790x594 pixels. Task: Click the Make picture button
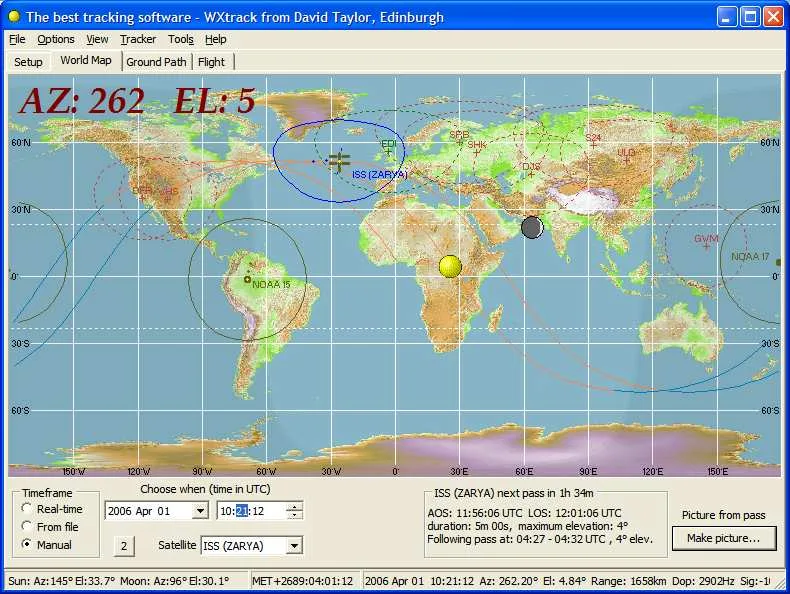(x=723, y=538)
